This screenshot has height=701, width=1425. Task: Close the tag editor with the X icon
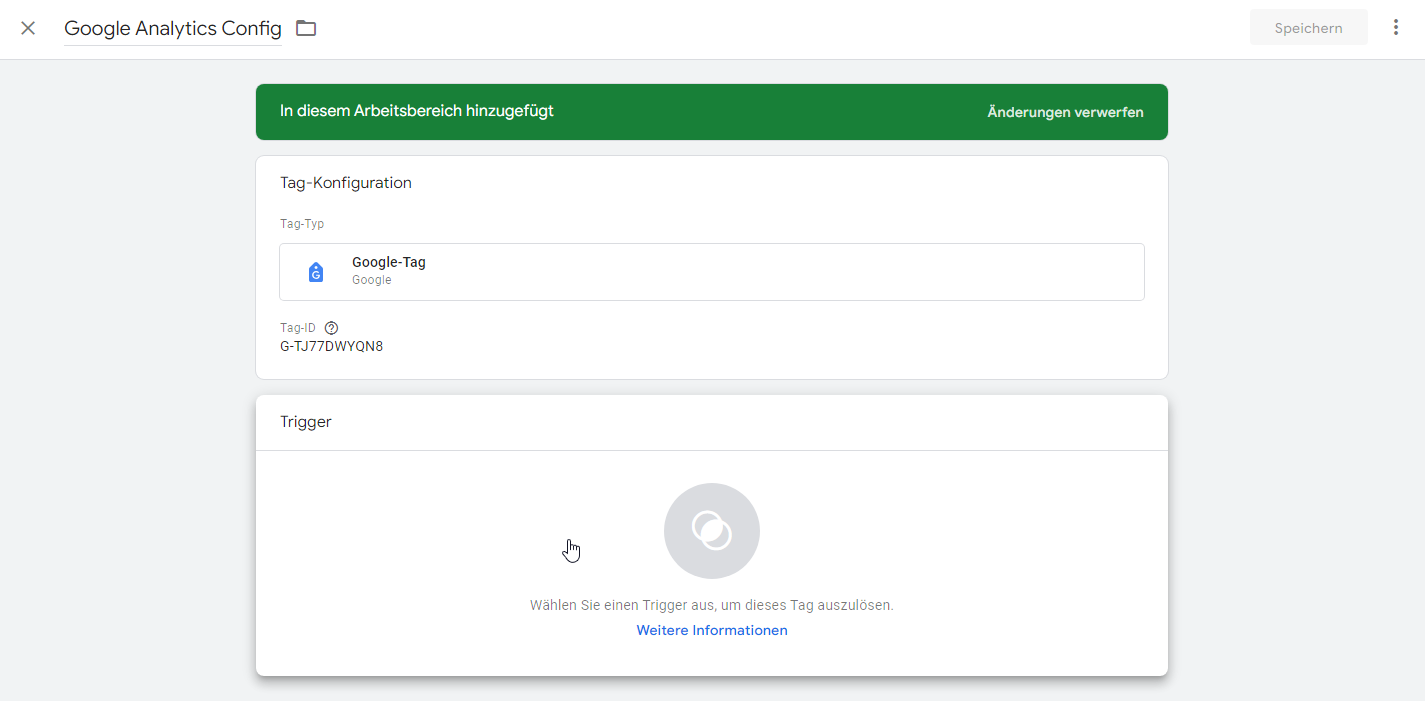(x=28, y=28)
